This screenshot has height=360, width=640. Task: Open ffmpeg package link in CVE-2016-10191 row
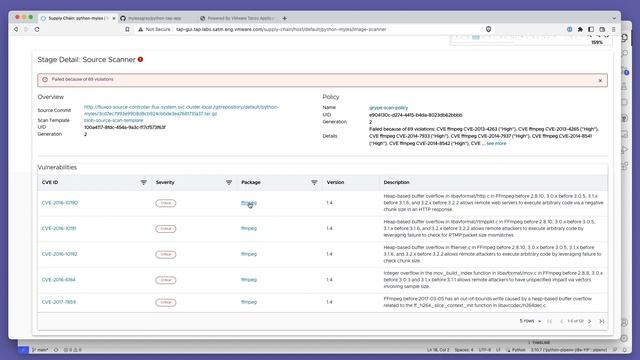(249, 229)
